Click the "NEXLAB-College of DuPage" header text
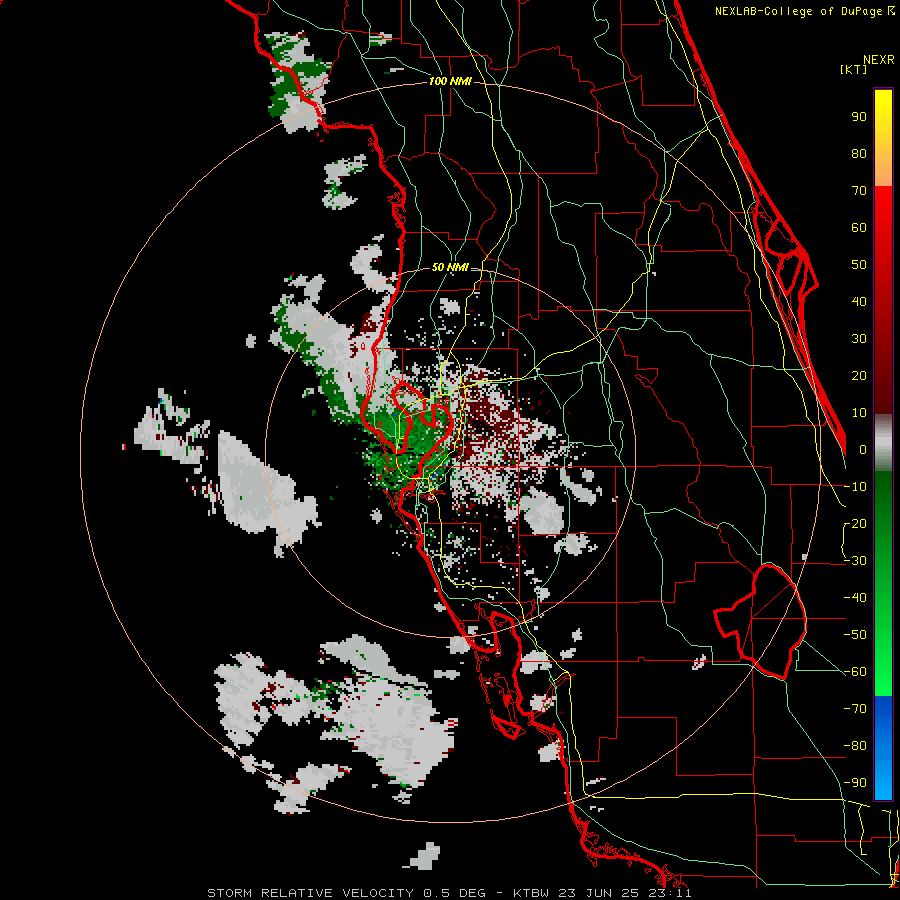900x900 pixels. coord(798,11)
